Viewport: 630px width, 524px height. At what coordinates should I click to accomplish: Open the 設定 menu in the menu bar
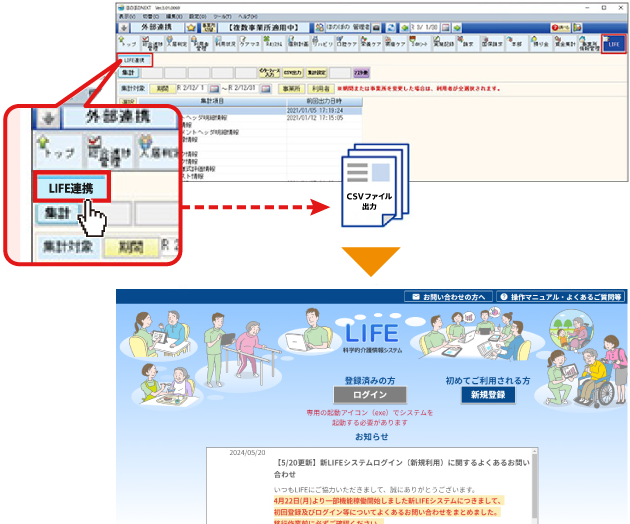[198, 16]
